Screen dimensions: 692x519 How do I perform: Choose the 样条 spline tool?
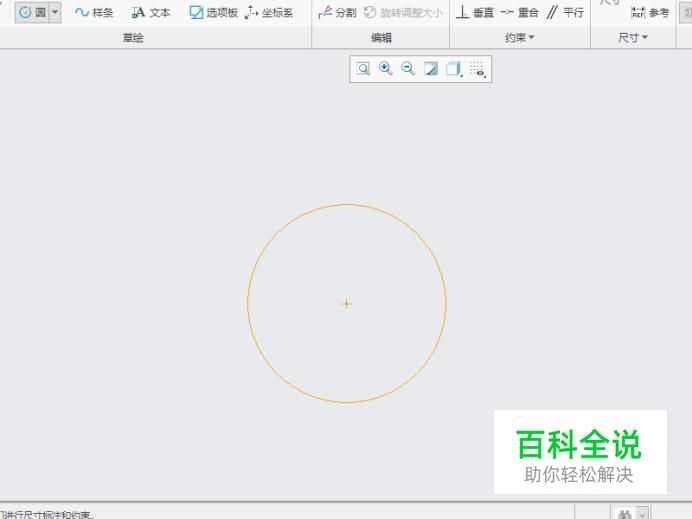(x=94, y=12)
